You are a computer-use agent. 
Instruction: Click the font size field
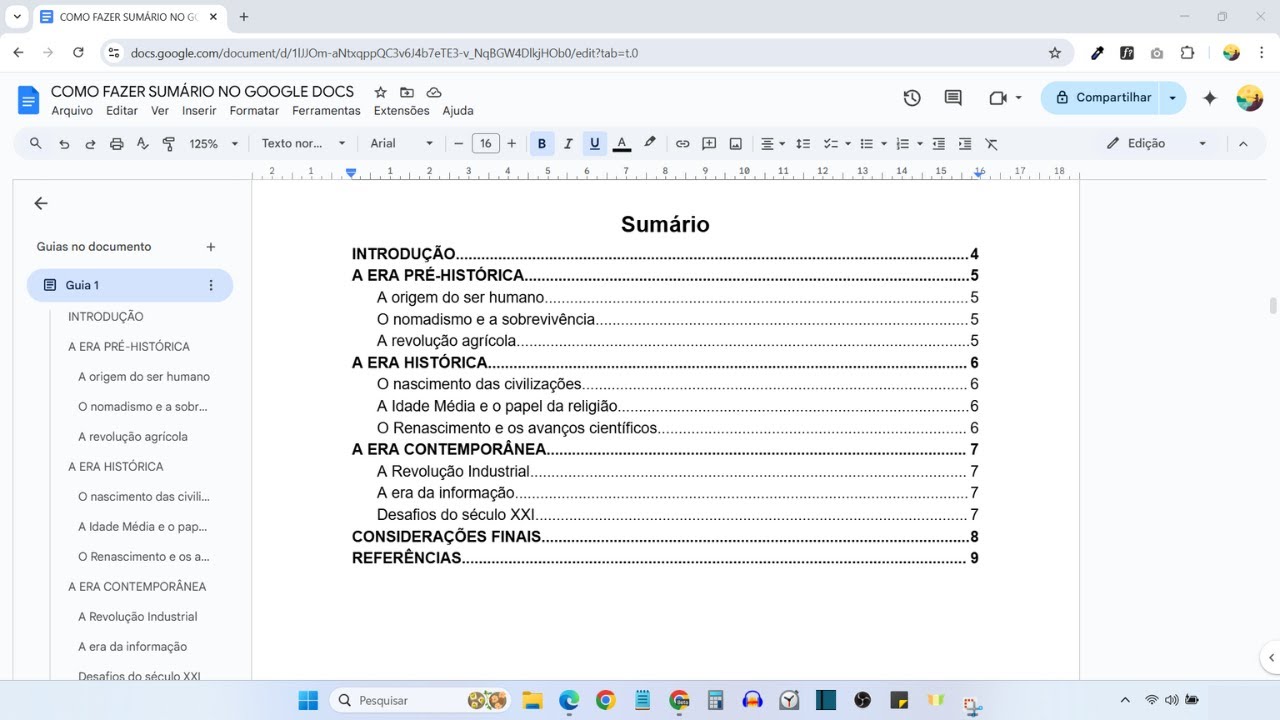[x=486, y=144]
